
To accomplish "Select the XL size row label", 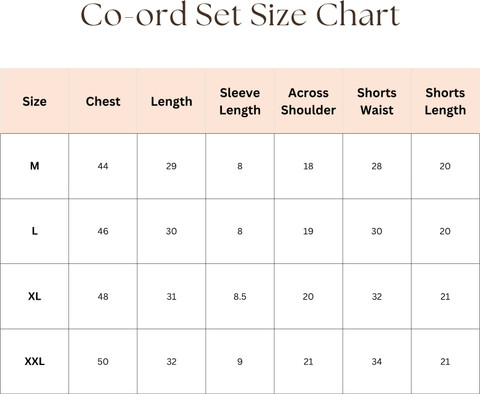I will pyautogui.click(x=34, y=296).
